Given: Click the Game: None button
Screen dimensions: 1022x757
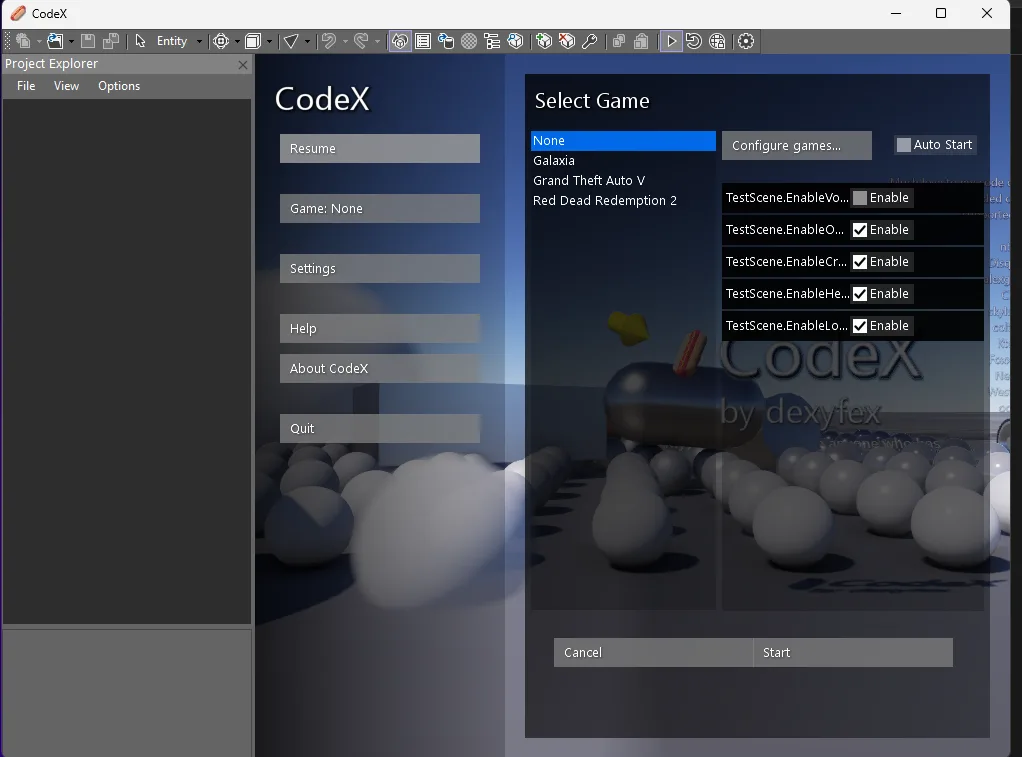Looking at the screenshot, I should (x=380, y=209).
